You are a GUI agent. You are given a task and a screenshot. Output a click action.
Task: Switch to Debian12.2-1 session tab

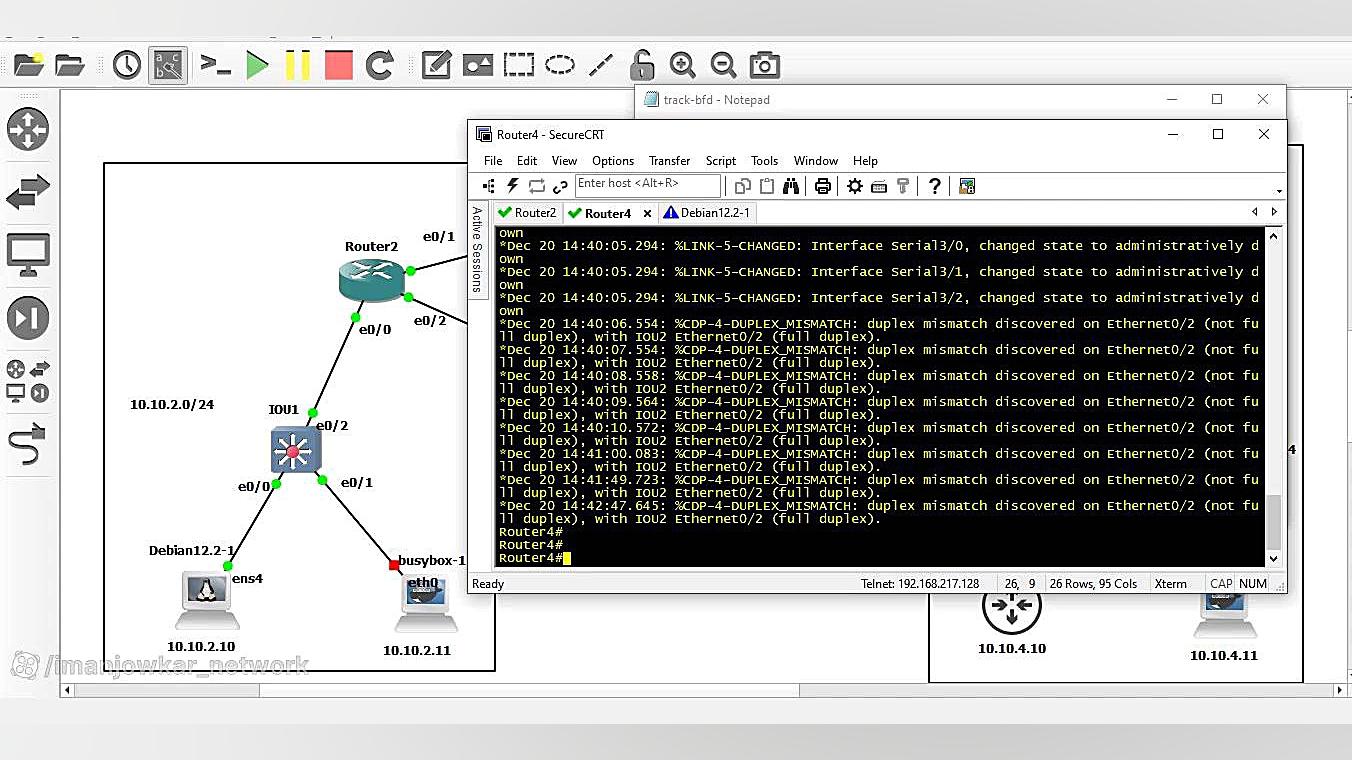click(x=707, y=213)
